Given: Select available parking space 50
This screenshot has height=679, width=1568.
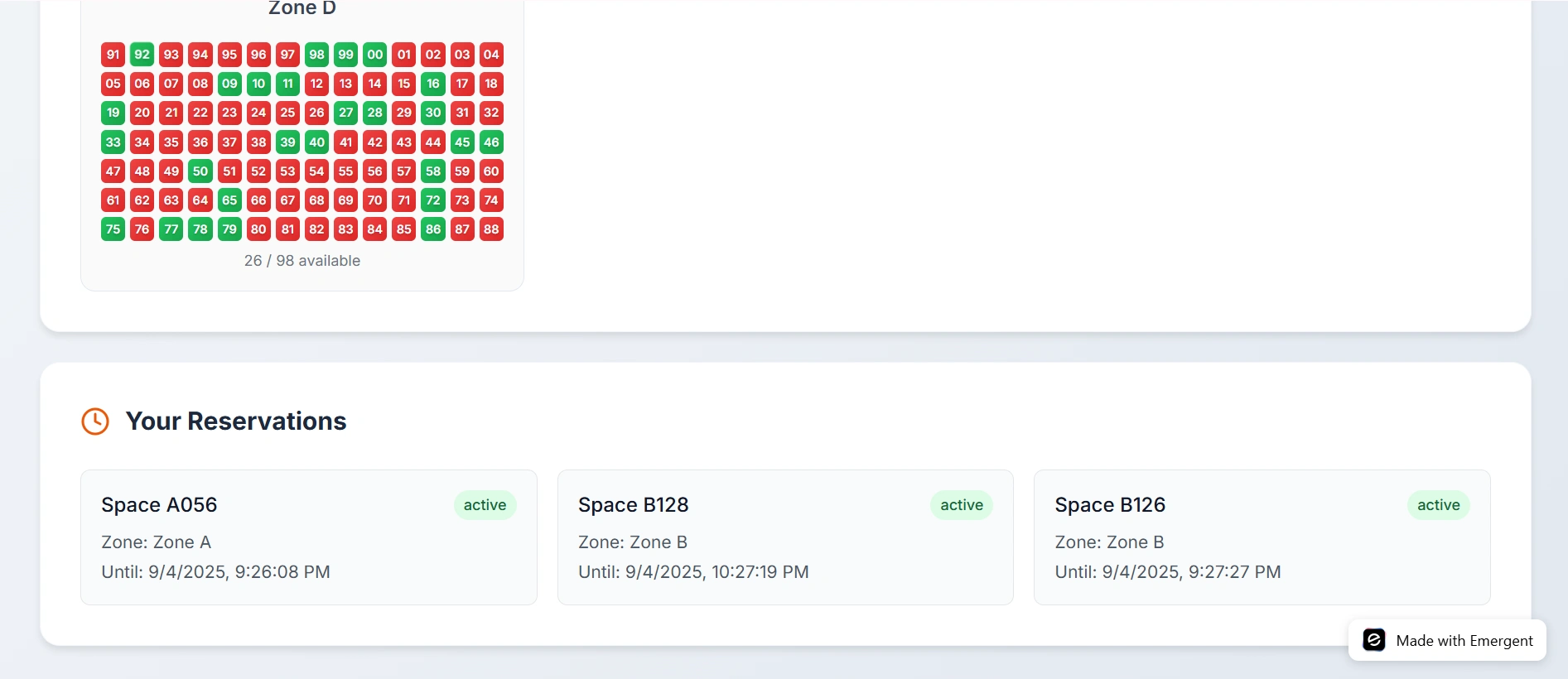Looking at the screenshot, I should pos(200,171).
